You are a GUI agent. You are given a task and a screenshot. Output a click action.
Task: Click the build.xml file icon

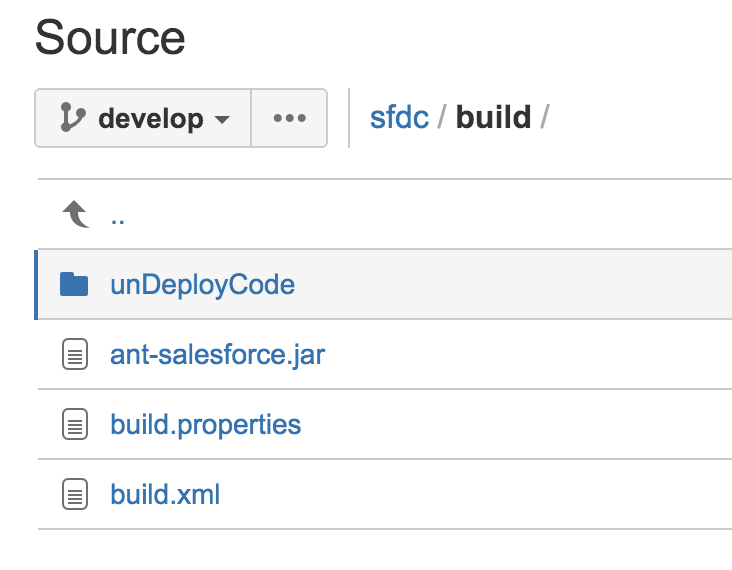pyautogui.click(x=75, y=495)
